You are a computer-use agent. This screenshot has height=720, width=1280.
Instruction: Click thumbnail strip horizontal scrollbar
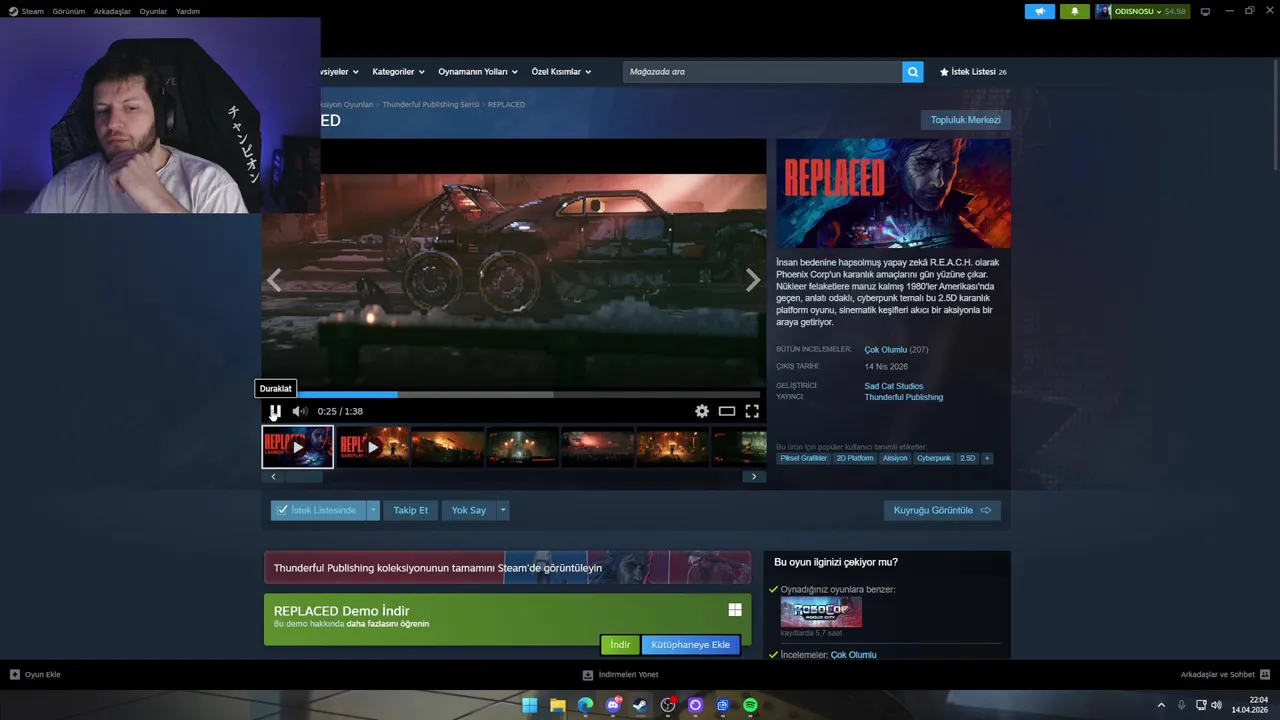point(304,477)
